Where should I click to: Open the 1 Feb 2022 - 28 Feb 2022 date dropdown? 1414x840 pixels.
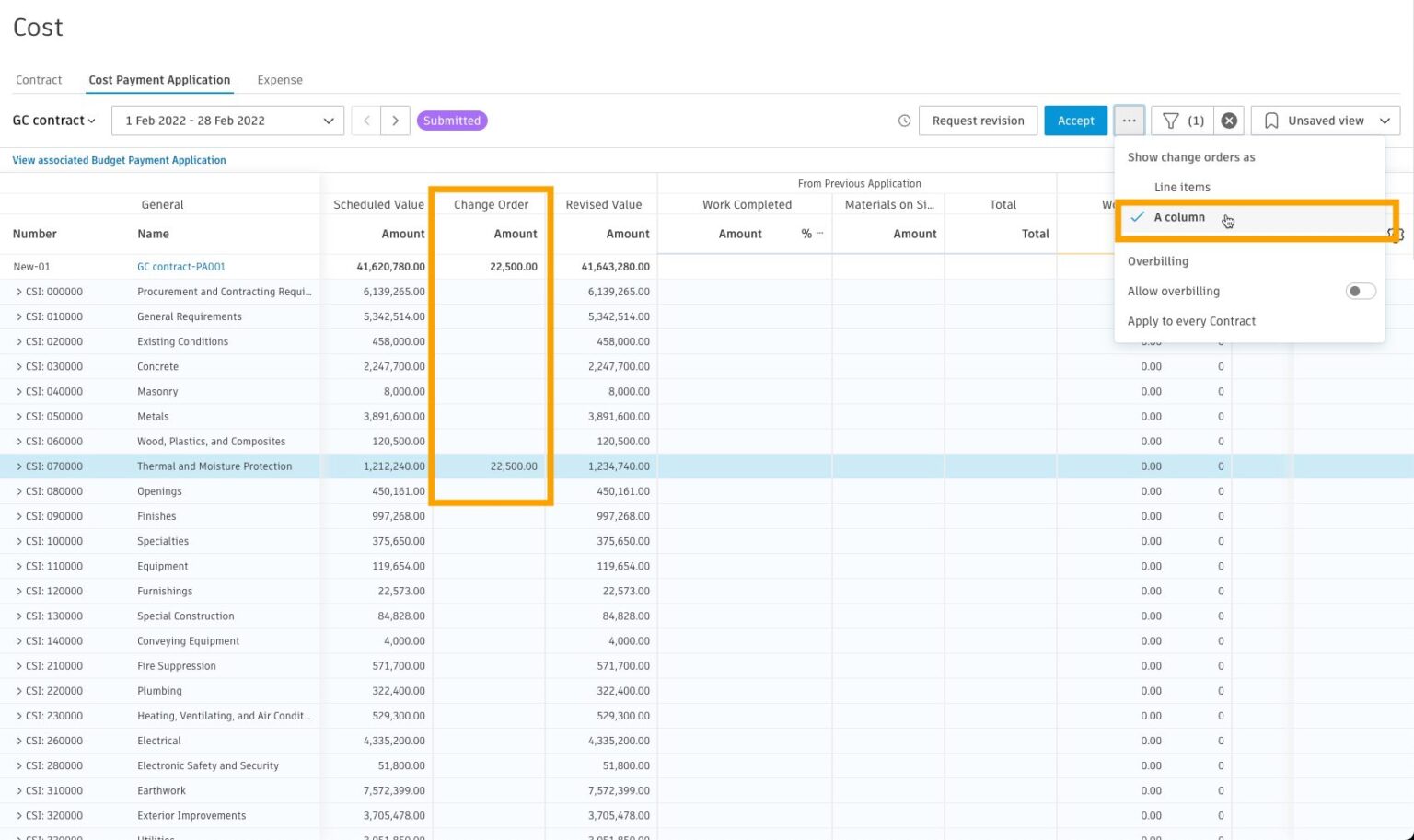226,120
